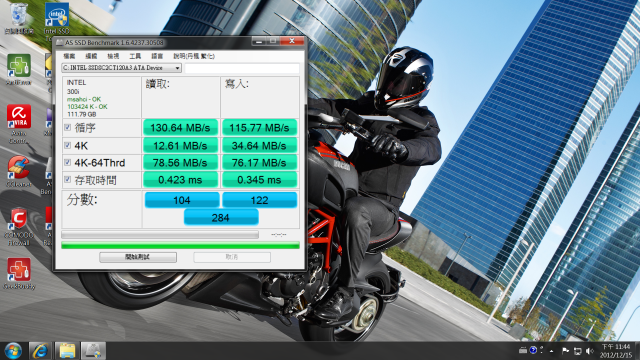Click the 4K-64Thrd read 78.56 MB/s result
Image resolution: width=640 pixels, height=360 pixels.
click(180, 162)
